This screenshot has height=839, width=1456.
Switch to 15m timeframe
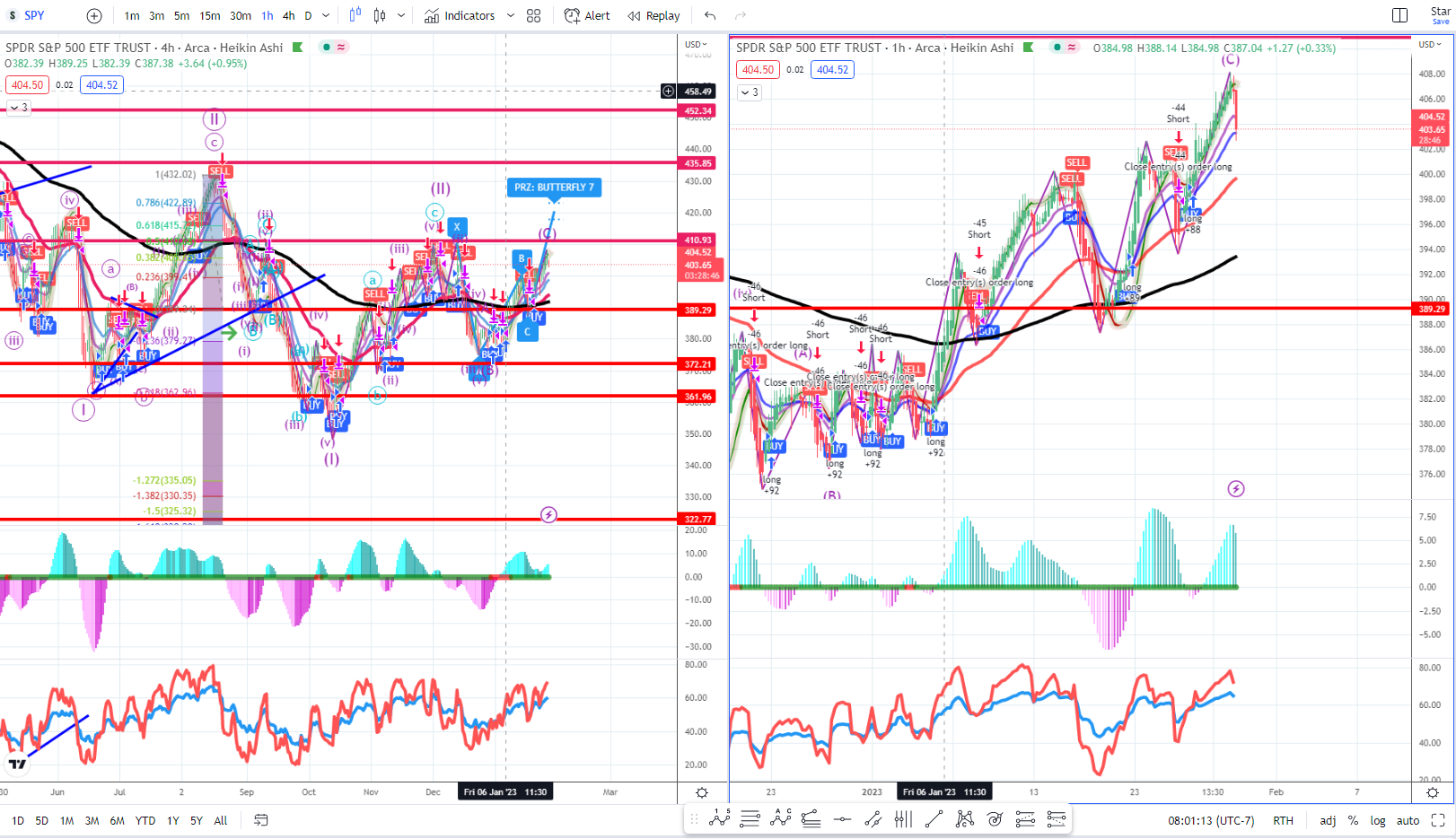click(210, 15)
